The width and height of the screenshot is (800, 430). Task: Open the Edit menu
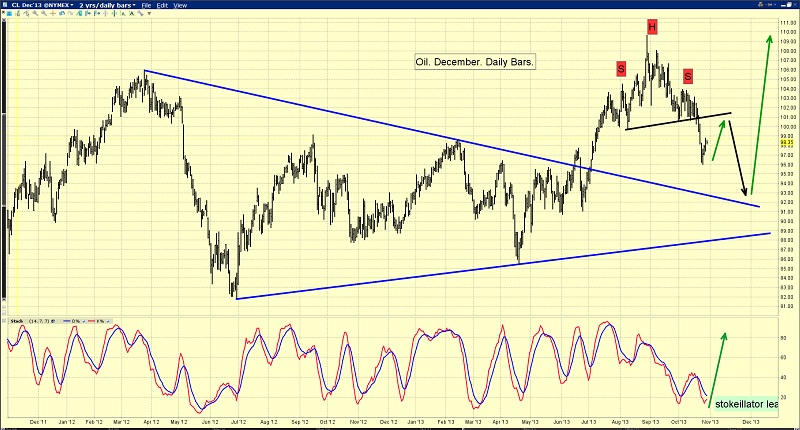coord(162,5)
